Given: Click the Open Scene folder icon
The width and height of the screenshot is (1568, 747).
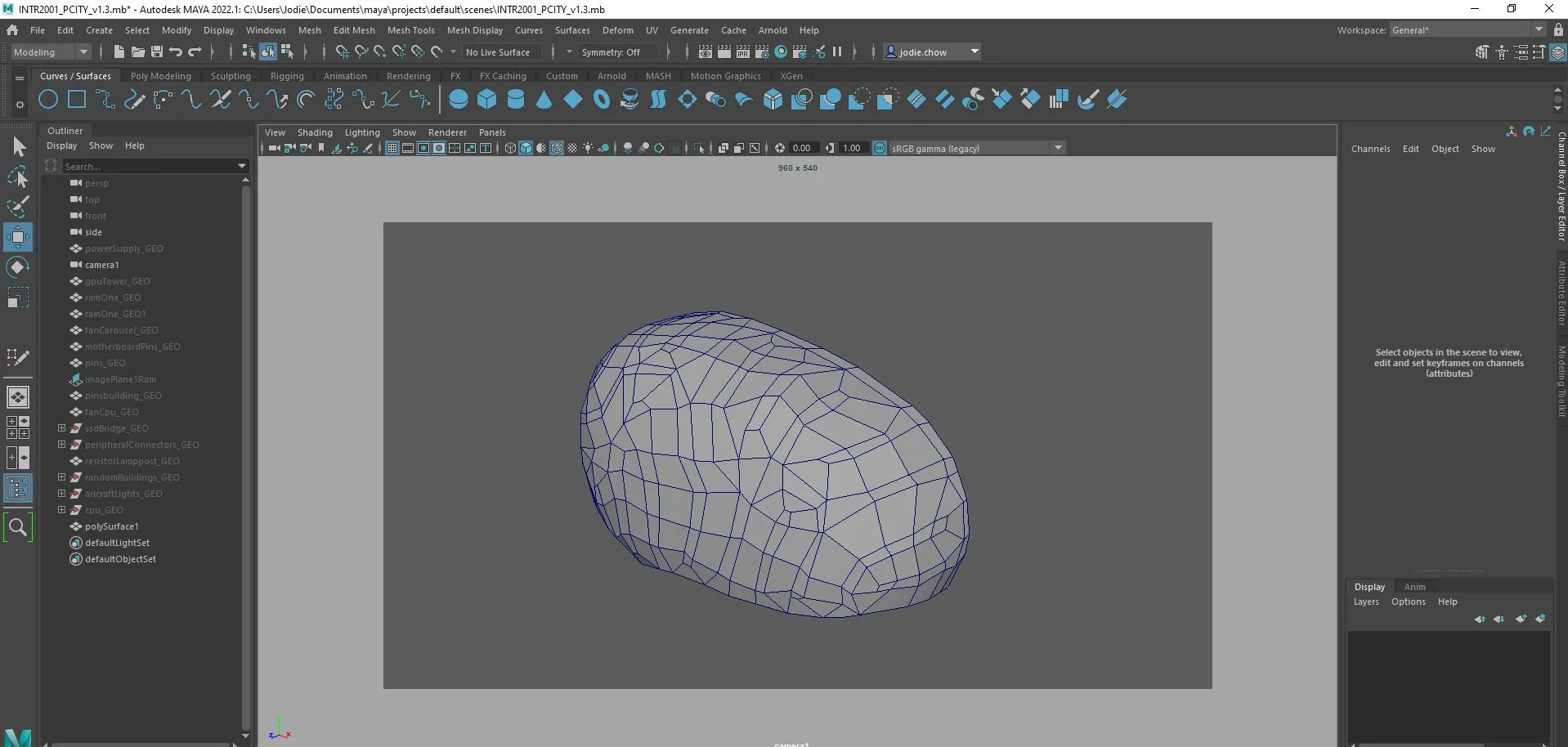Looking at the screenshot, I should 138,51.
